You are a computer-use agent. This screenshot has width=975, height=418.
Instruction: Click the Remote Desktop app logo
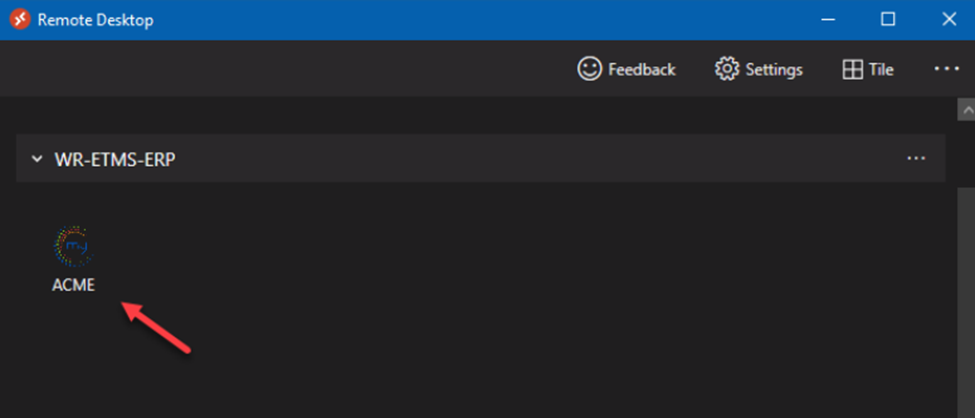coord(20,20)
